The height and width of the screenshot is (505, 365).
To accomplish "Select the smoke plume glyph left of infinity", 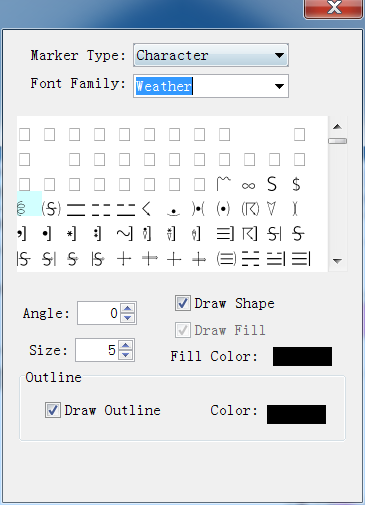I will [224, 184].
